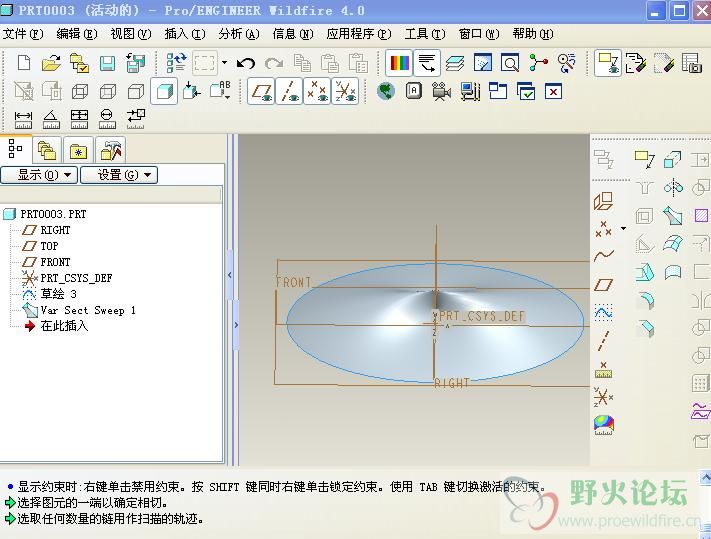Click the boundary blend tool icon
This screenshot has width=711, height=539.
(673, 244)
